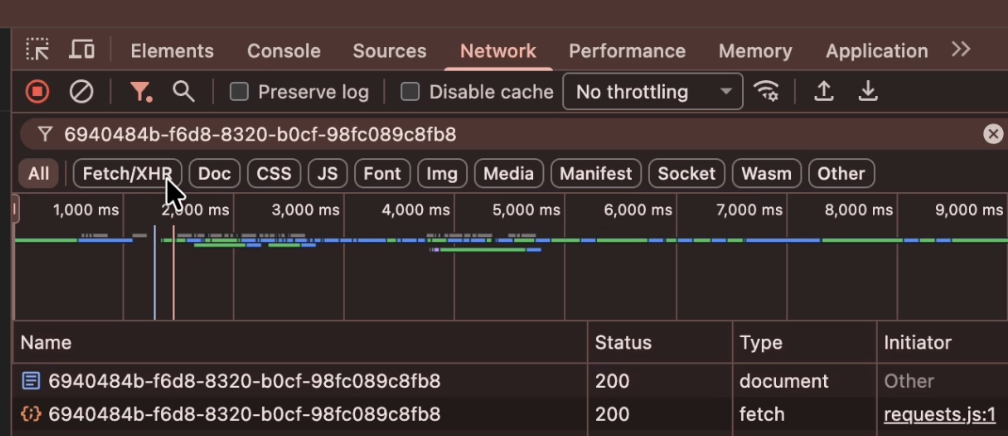Filter requests by Fetch/XHR

[127, 173]
